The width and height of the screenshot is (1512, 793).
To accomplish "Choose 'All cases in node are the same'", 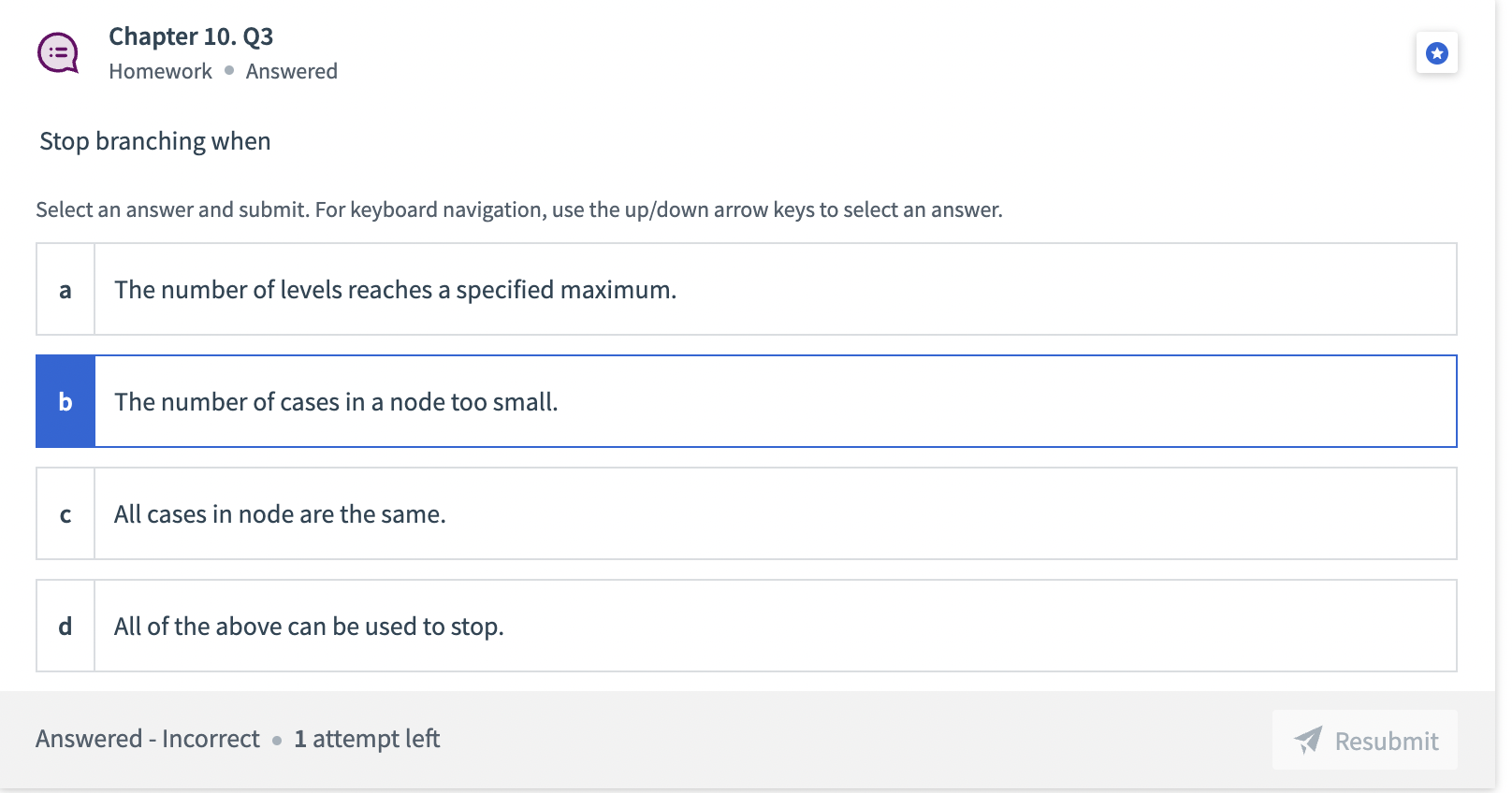I will click(x=280, y=514).
